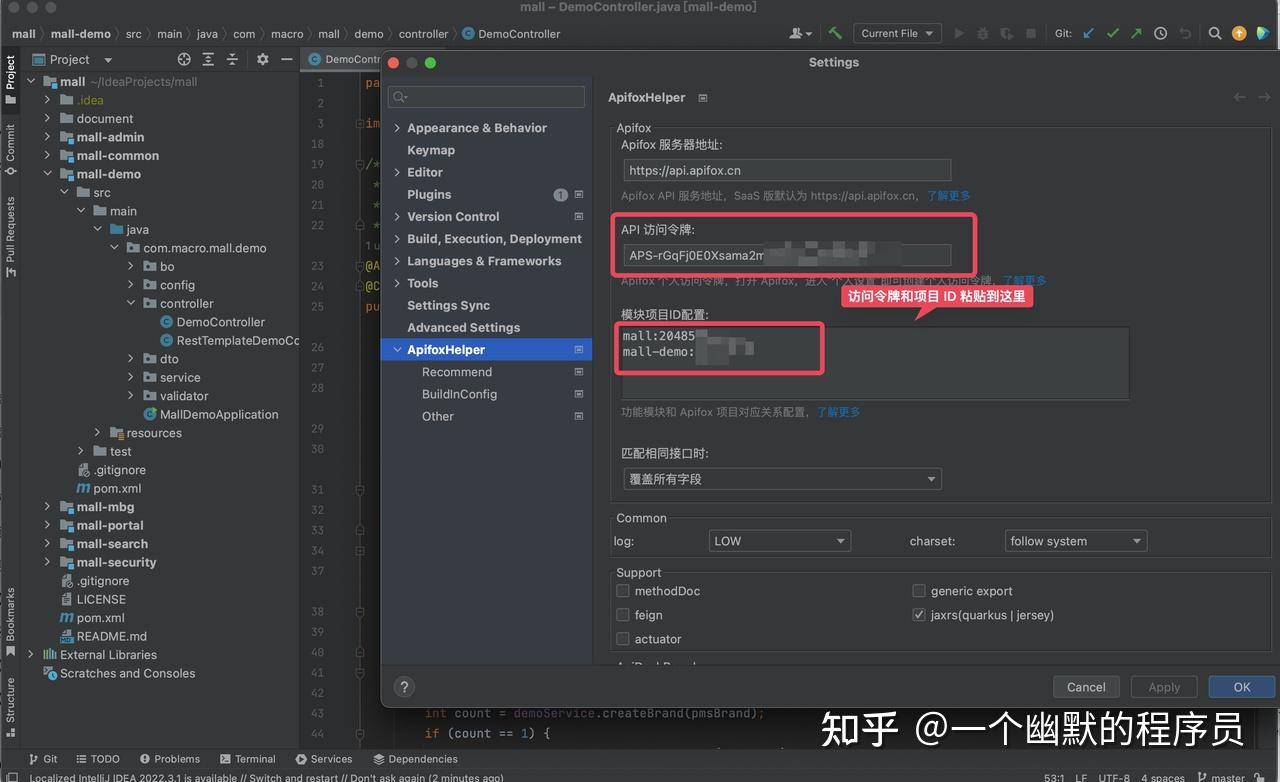Expand mall-admin module in project tree

(47, 137)
